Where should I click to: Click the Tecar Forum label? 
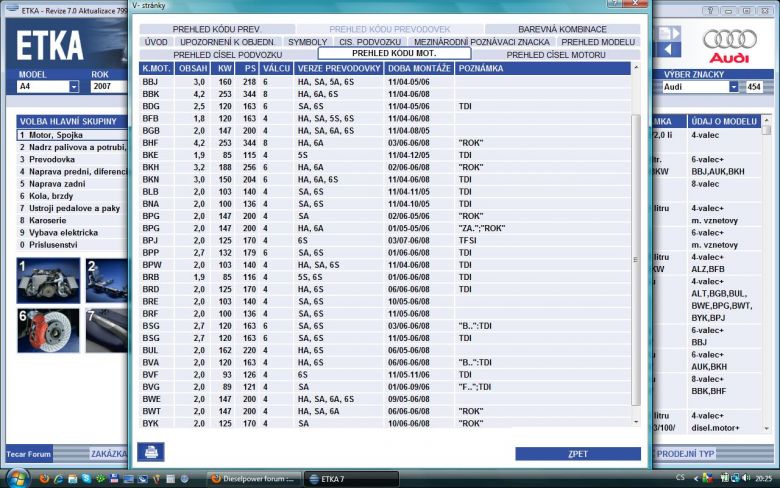point(28,454)
